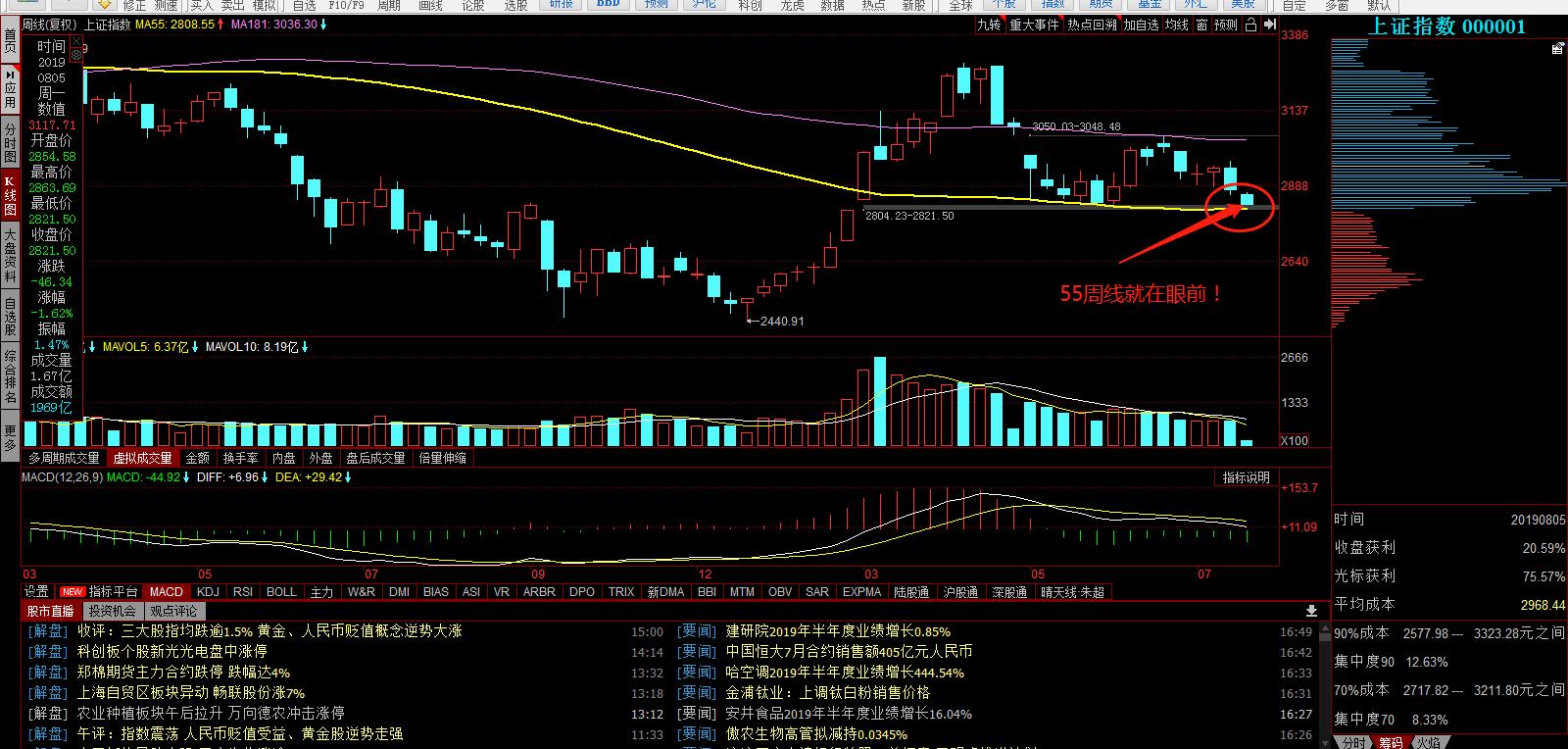Screen dimensions: 1568x749
Task: Open 热点回溯 on the chart toolbar
Action: pos(1092,25)
